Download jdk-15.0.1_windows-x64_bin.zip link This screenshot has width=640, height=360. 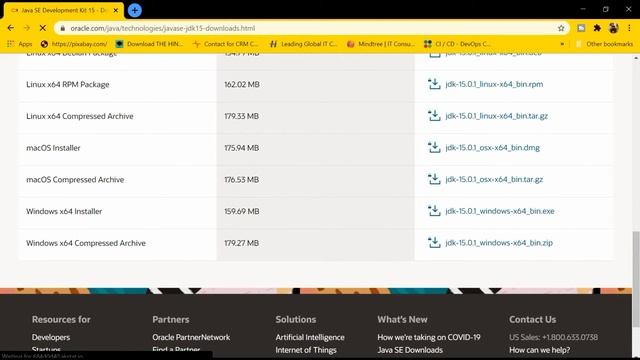(499, 242)
